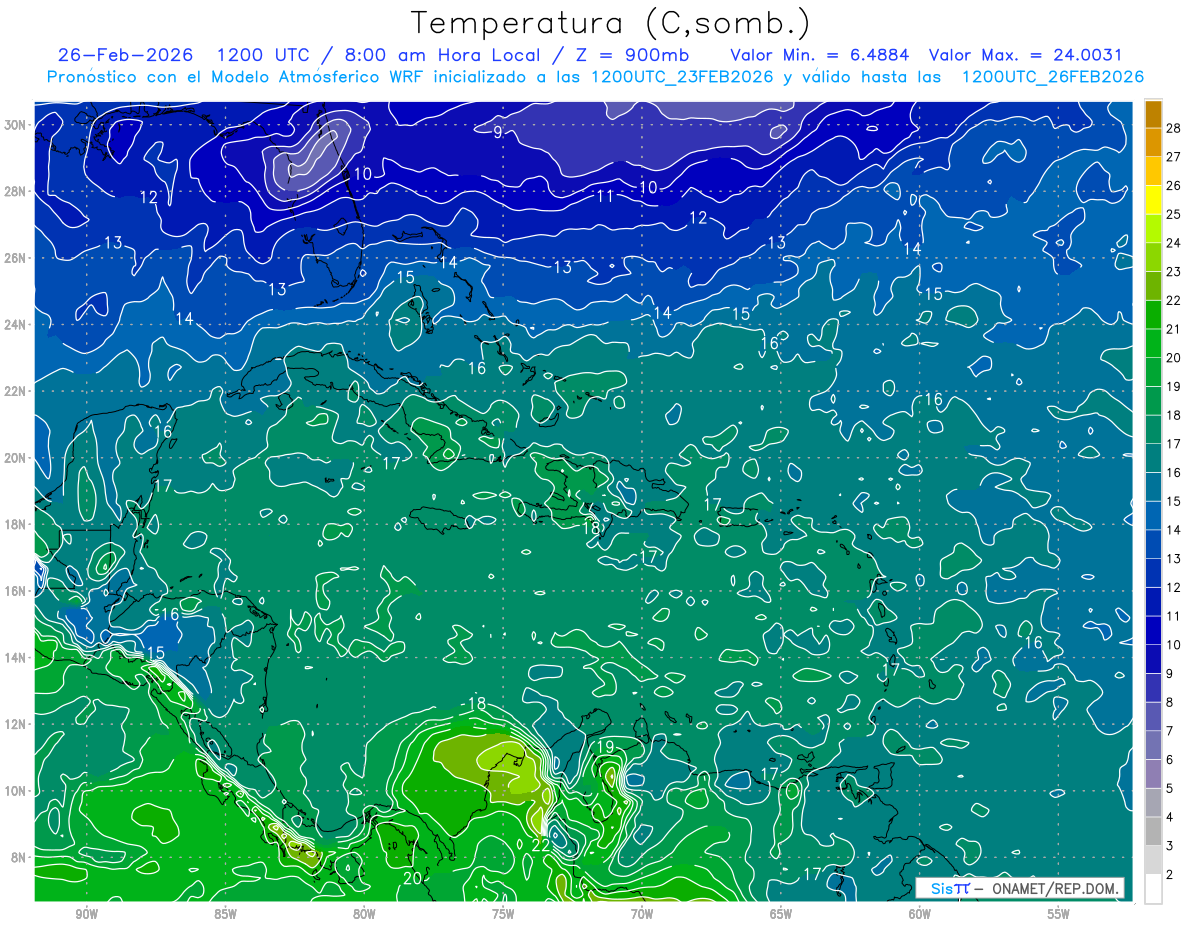Viewport: 1200px width, 927px height.
Task: Pick the yellow colorbar swatch between 25 and 26
Action: click(x=1154, y=200)
